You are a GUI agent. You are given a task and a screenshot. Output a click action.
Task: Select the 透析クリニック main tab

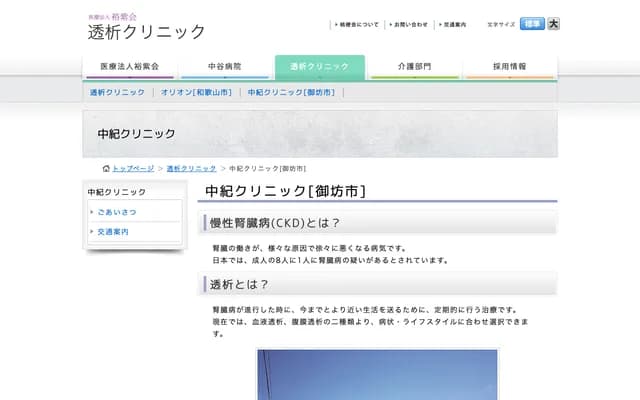click(319, 67)
